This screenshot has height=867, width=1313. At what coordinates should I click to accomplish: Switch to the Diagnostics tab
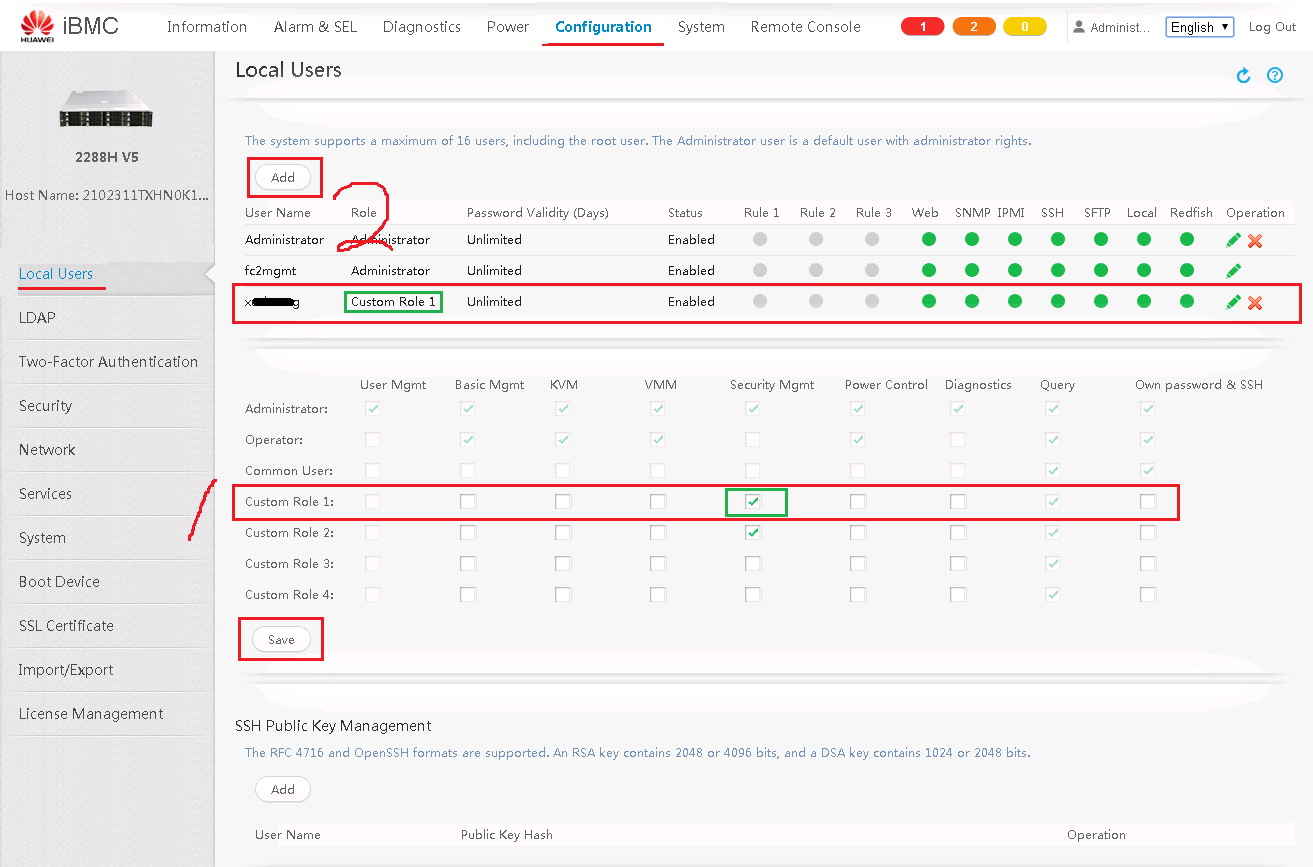point(422,27)
